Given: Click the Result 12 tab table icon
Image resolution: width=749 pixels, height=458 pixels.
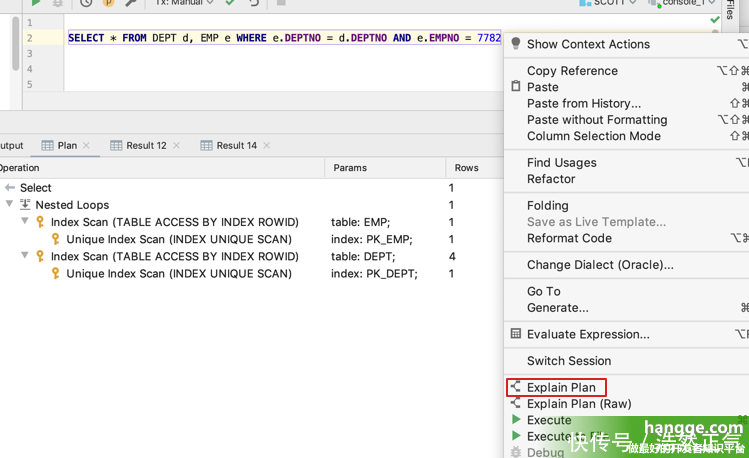Looking at the screenshot, I should point(116,146).
